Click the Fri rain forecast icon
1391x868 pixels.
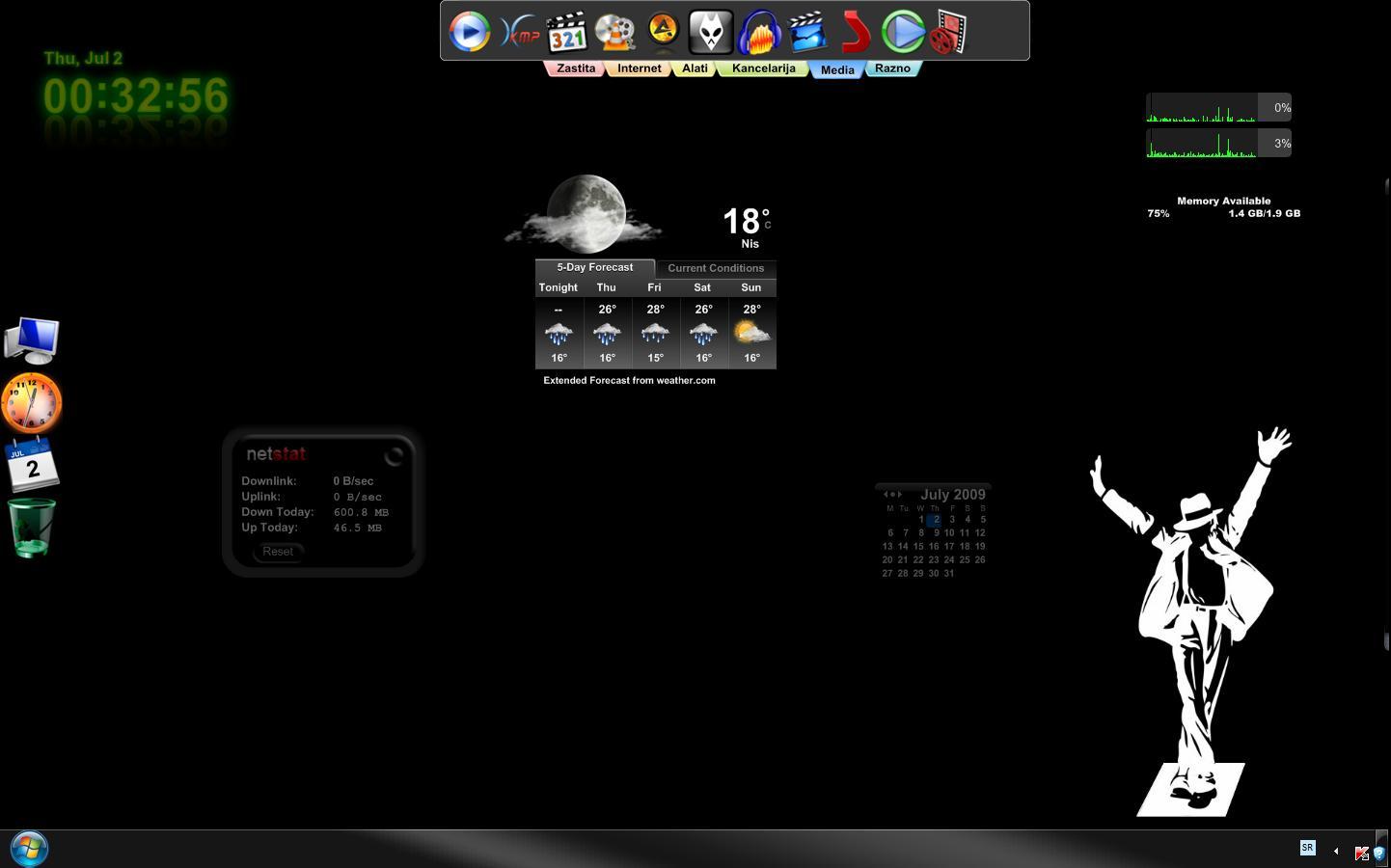pyautogui.click(x=655, y=334)
